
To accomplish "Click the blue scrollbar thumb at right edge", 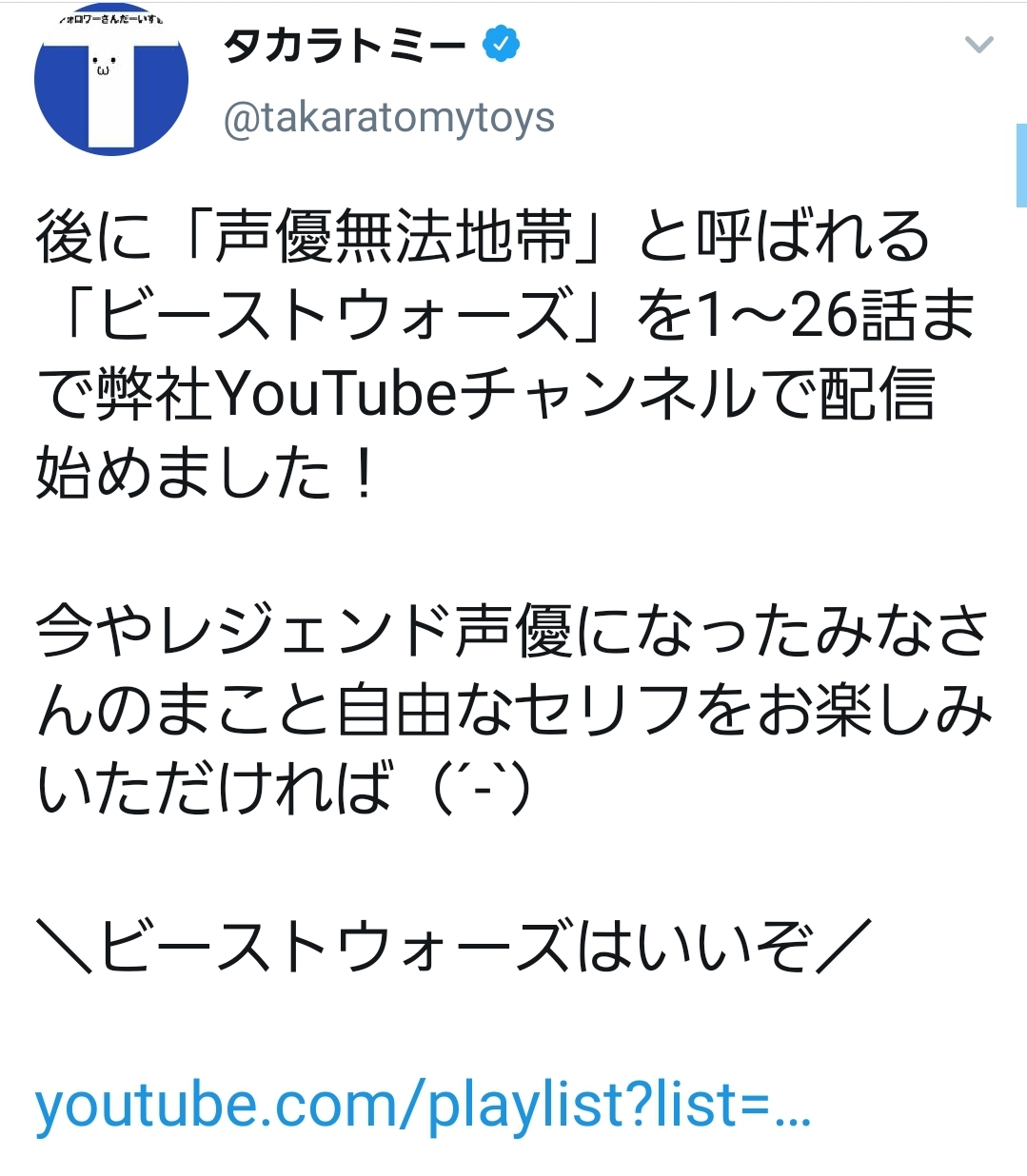I will tap(1021, 165).
